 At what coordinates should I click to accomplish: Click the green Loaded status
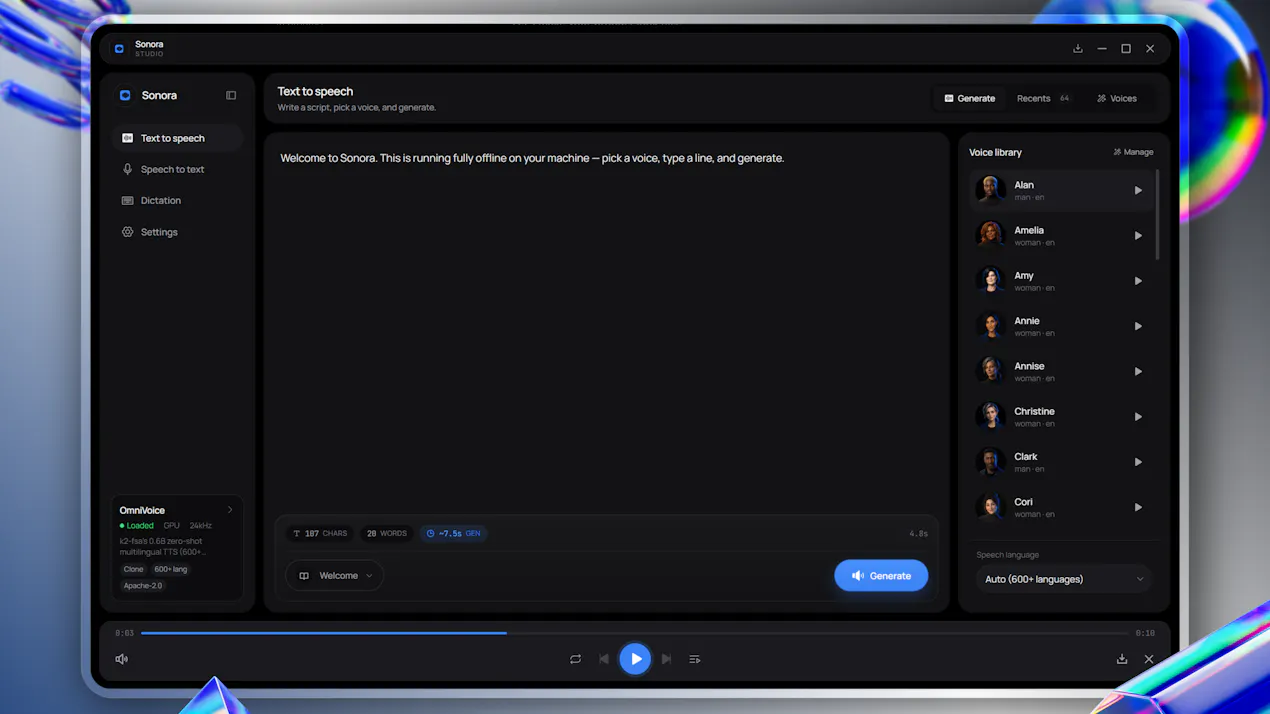pyautogui.click(x=137, y=526)
